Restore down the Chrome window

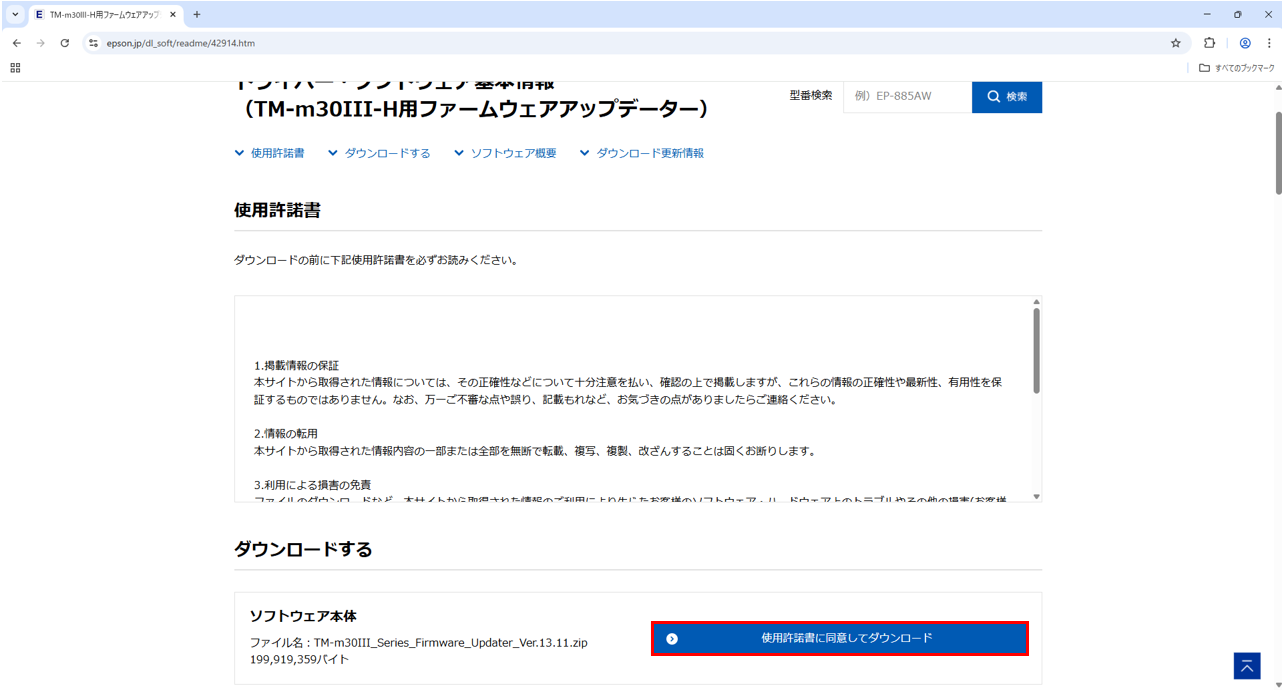(x=1237, y=15)
